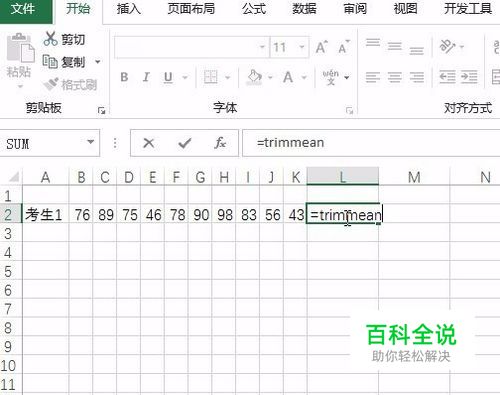Click the Insert Function fx button

click(x=220, y=143)
